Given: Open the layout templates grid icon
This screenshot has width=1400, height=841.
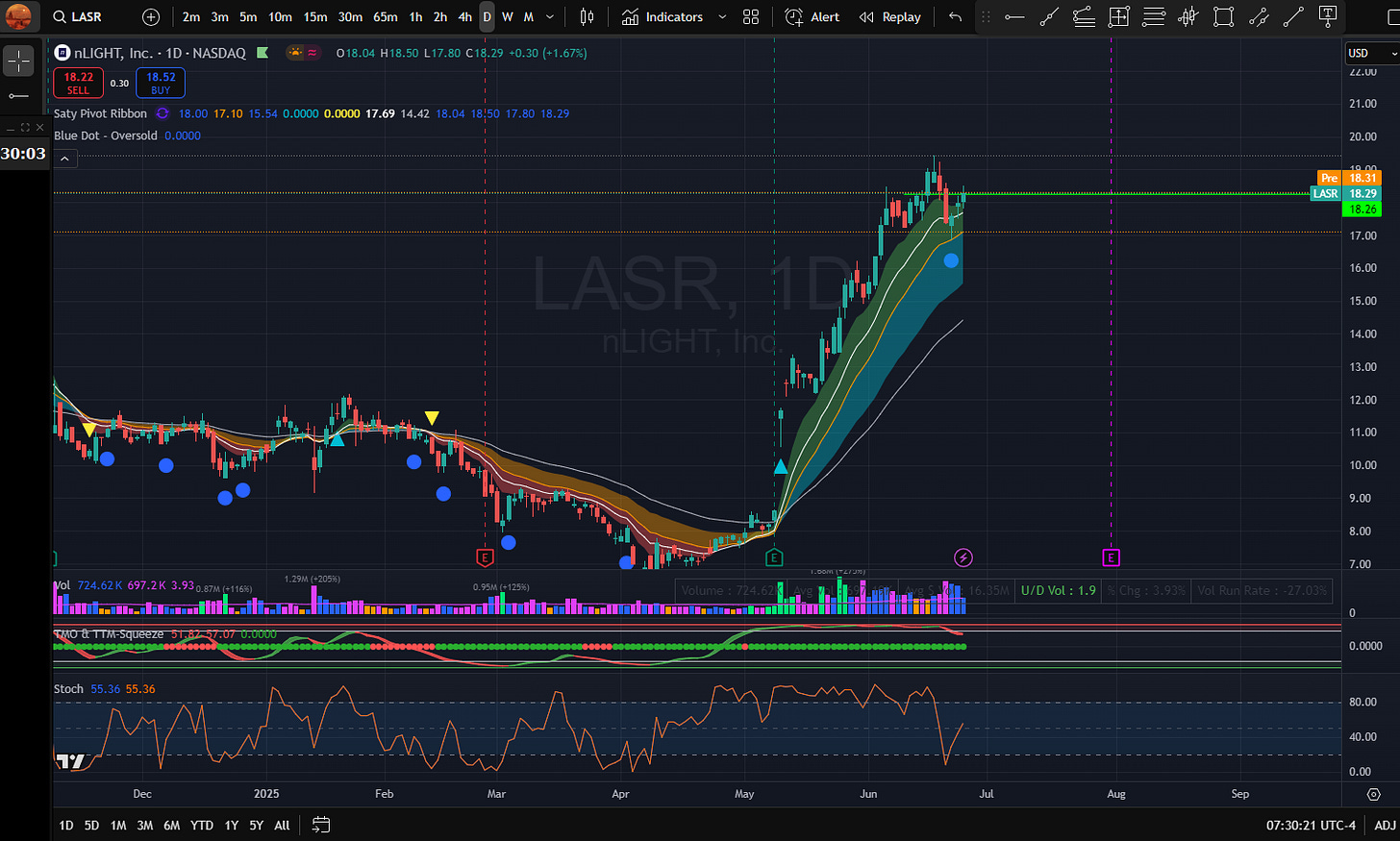Looking at the screenshot, I should pyautogui.click(x=751, y=17).
